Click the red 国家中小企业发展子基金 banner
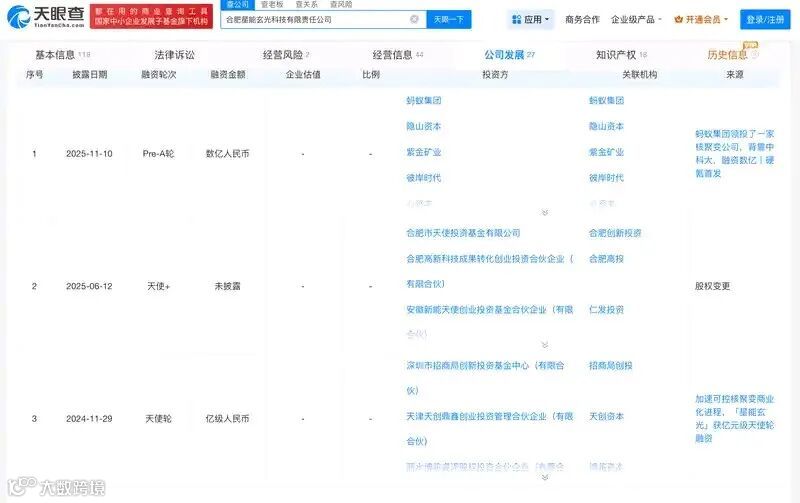The width and height of the screenshot is (800, 503). [x=151, y=16]
